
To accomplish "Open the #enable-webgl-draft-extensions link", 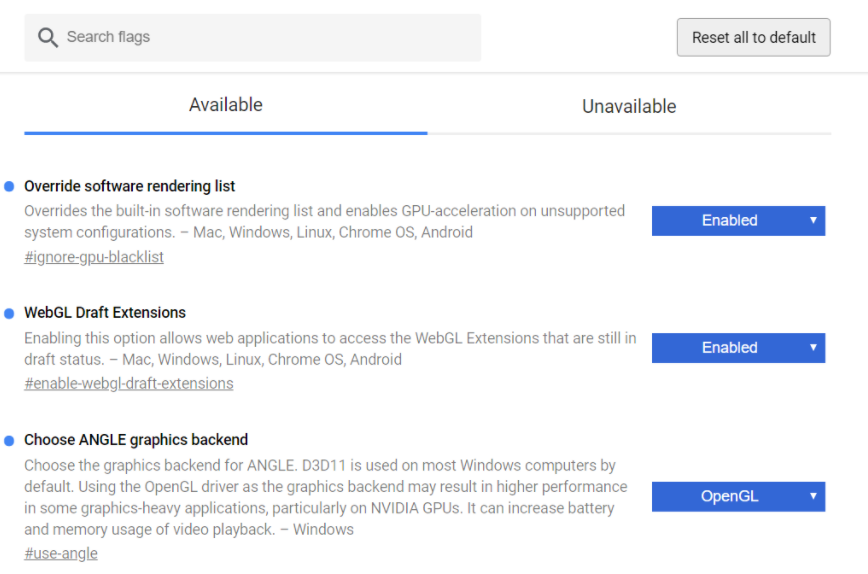I will 129,383.
